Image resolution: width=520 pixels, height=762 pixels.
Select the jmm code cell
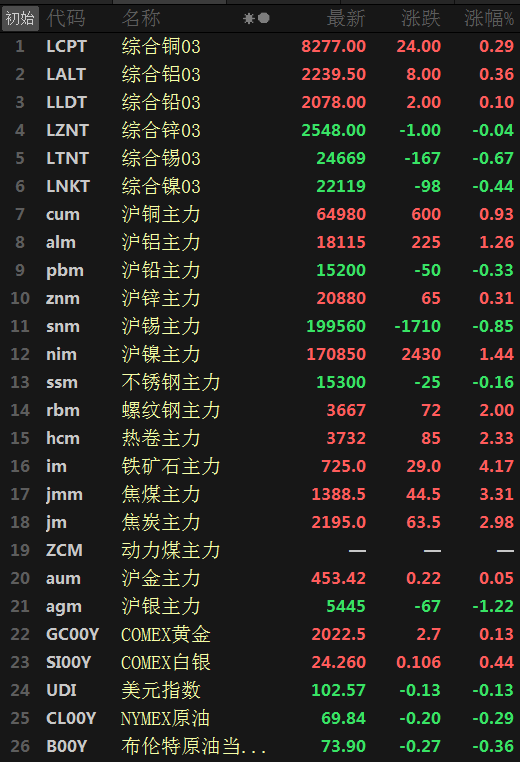64,495
